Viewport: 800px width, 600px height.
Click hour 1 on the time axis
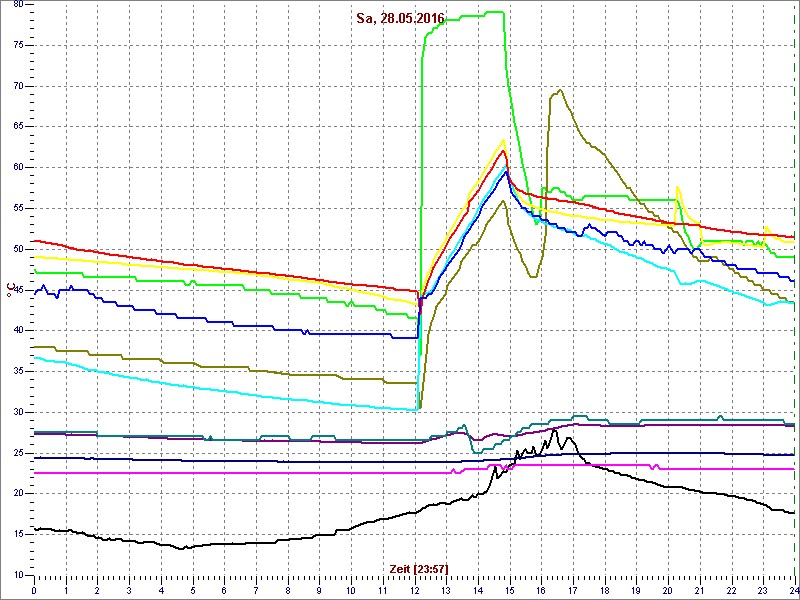click(x=66, y=589)
